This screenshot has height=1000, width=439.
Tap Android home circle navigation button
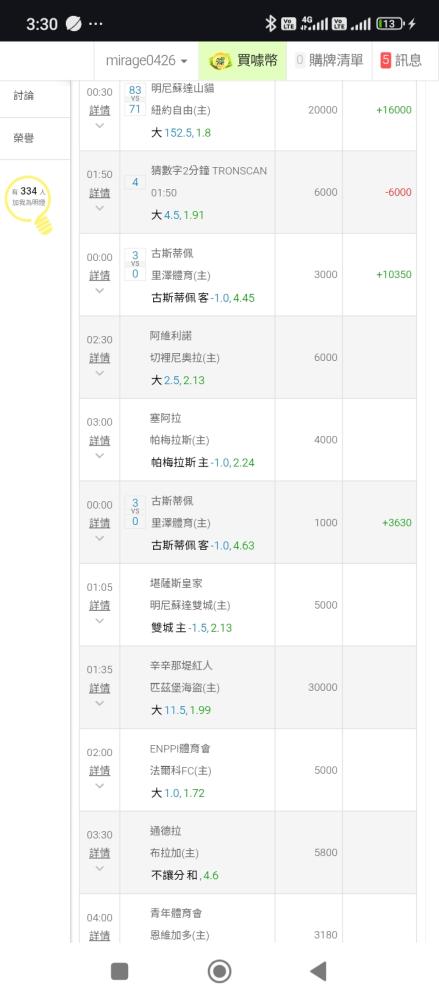[x=220, y=971]
